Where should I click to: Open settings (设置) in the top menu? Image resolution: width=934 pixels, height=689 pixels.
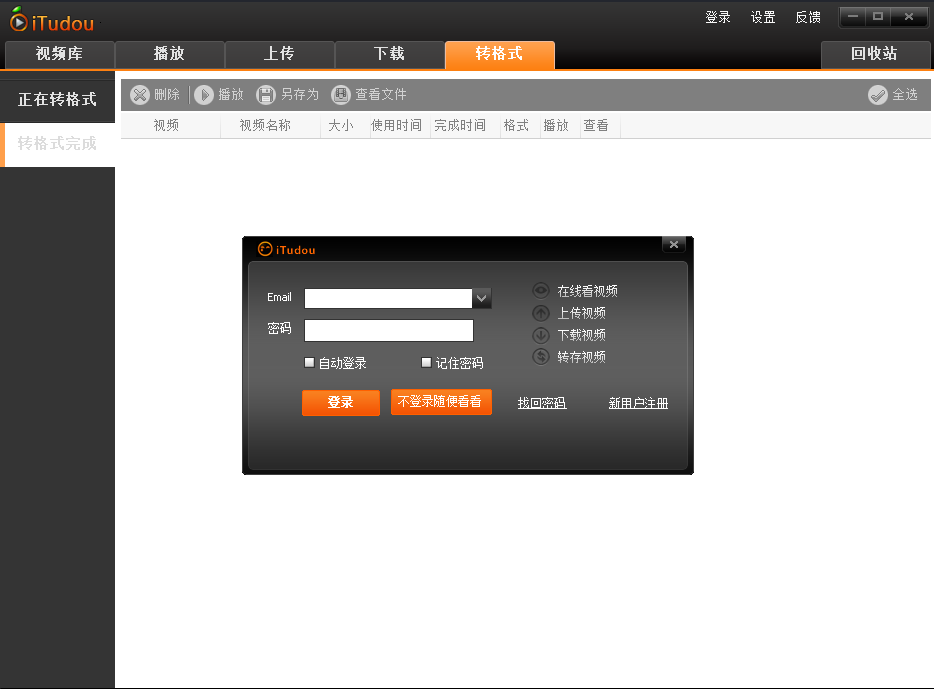763,17
